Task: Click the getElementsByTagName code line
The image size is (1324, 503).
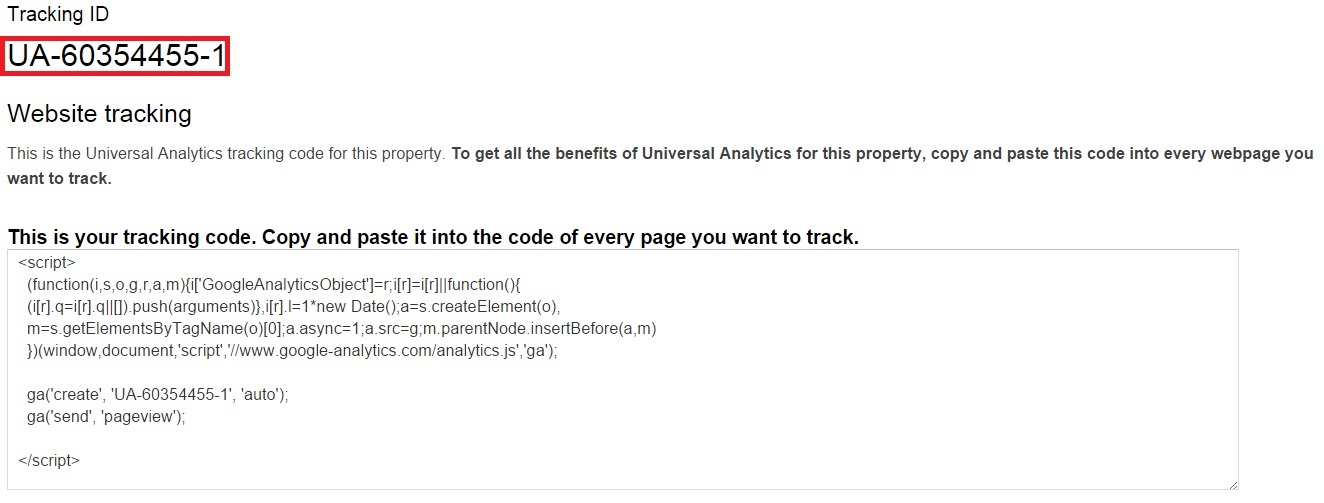Action: [x=341, y=329]
